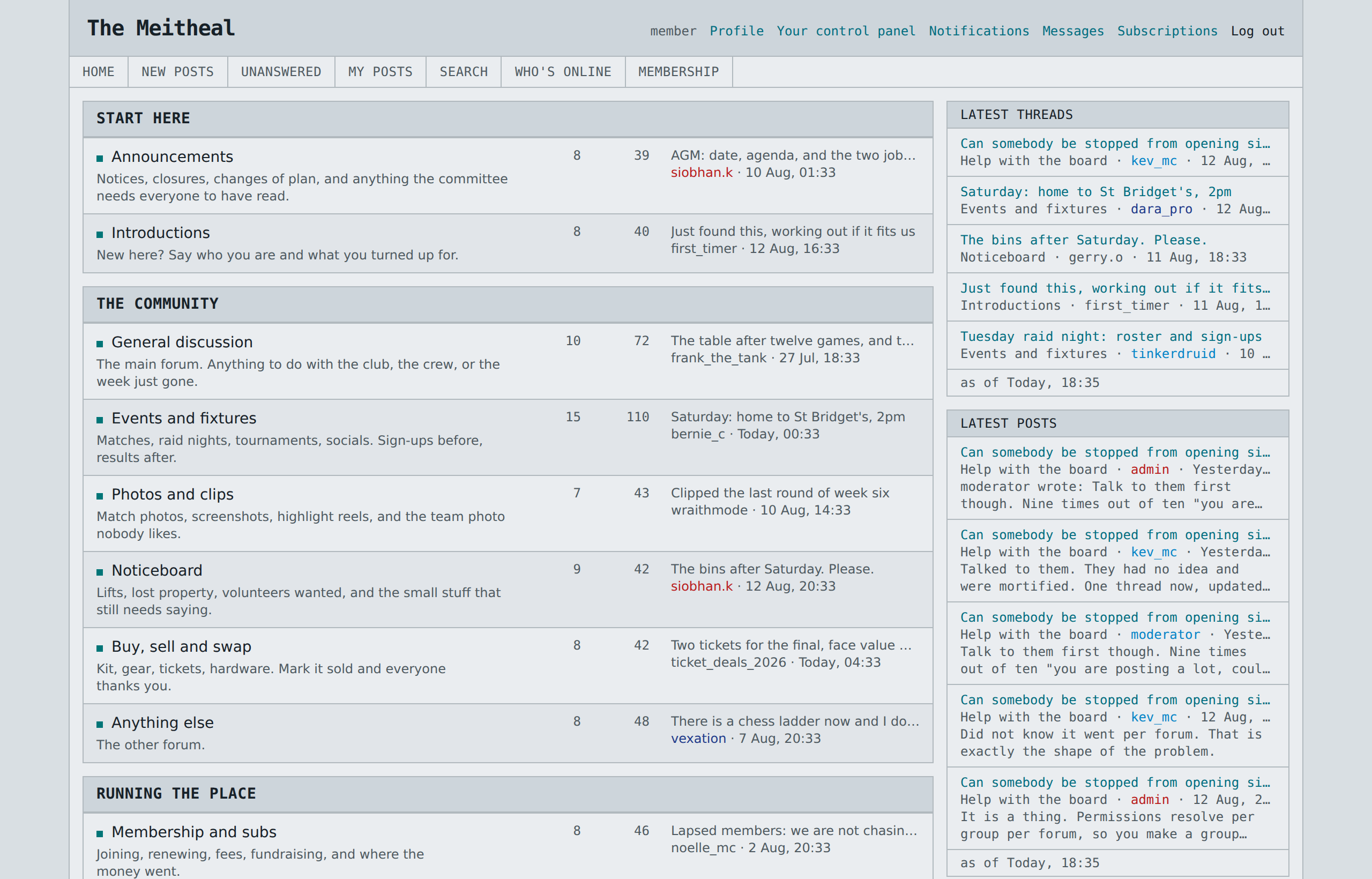Log out of the forum
1372x879 pixels.
tap(1257, 31)
